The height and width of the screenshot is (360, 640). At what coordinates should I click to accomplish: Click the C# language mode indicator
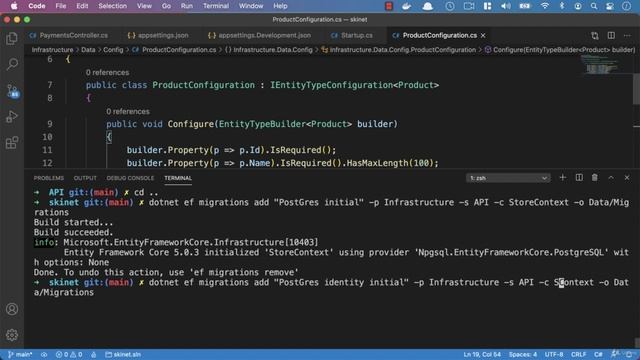pos(598,354)
